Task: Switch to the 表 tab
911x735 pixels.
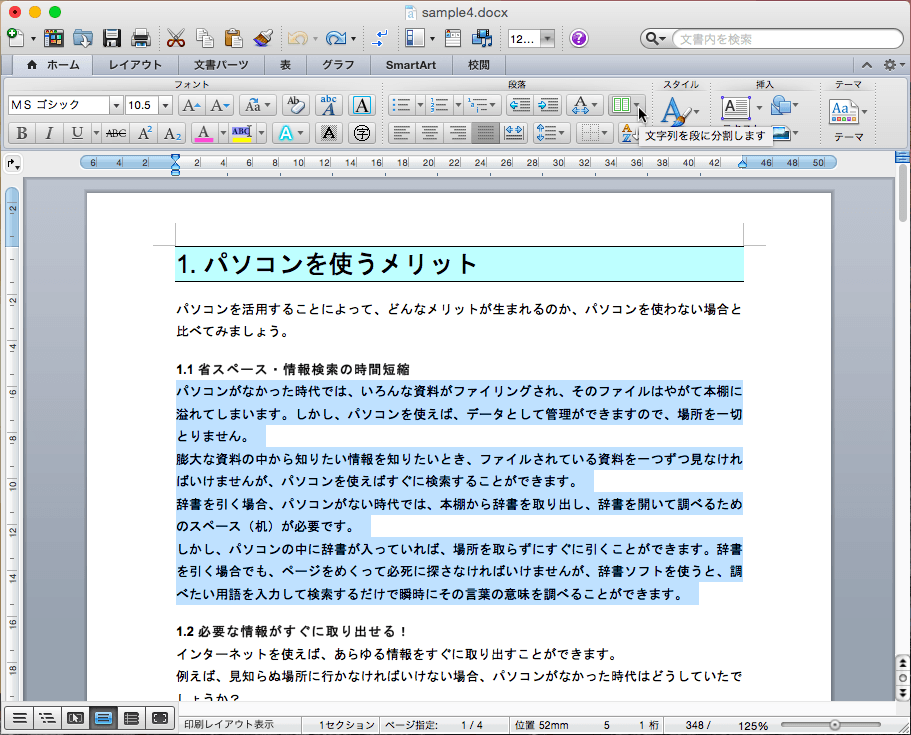Action: [x=285, y=65]
